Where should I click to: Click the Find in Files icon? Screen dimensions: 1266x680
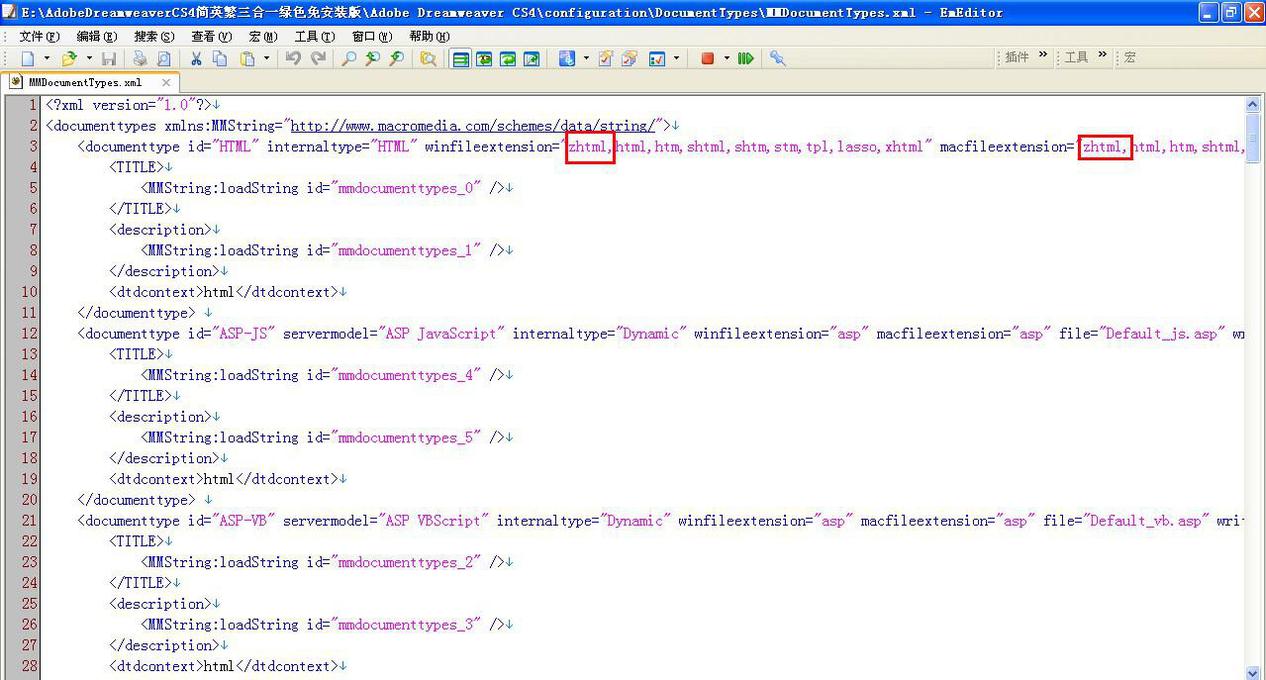pos(428,59)
